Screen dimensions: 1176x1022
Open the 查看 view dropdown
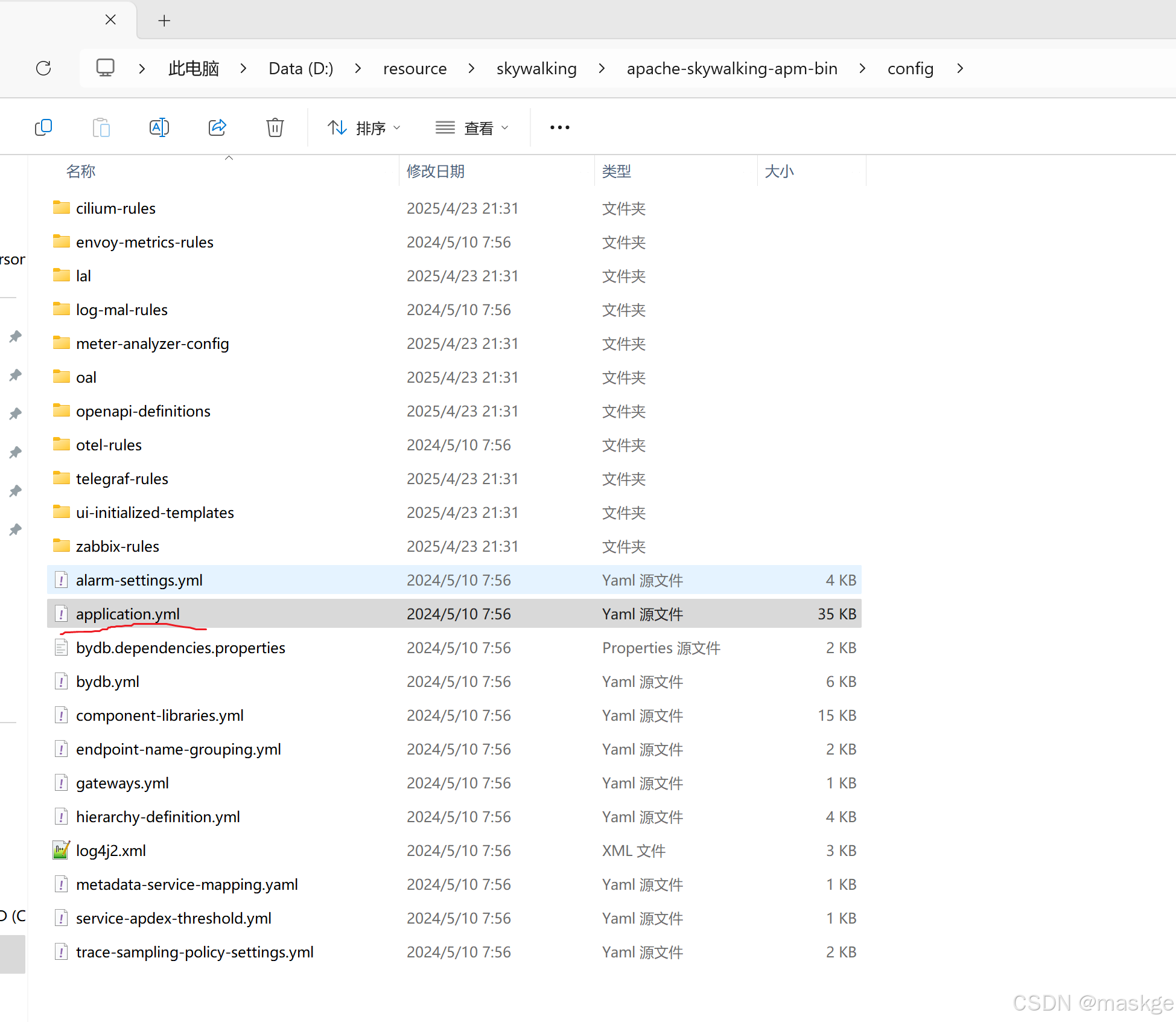click(x=472, y=128)
